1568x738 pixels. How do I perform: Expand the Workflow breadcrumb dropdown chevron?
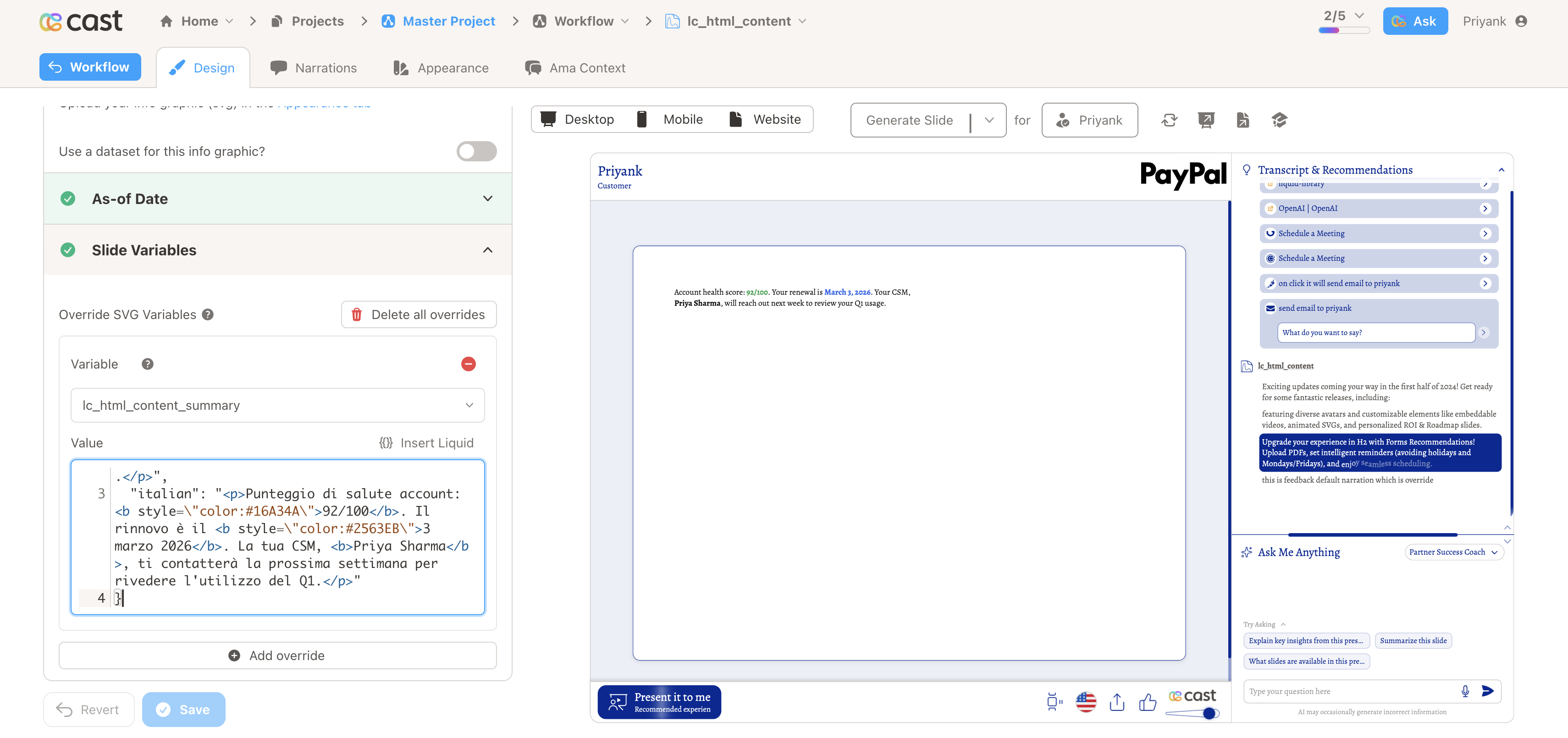625,21
